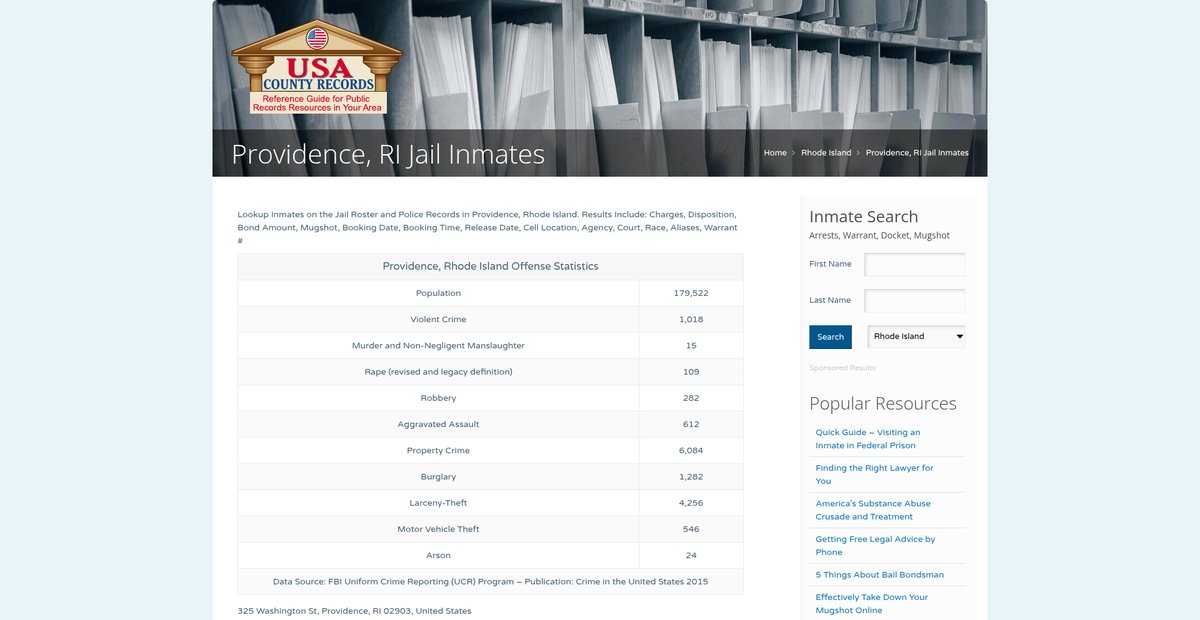Screen dimensions: 1200x620
Task: Click the Offense Statistics table header
Action: click(x=490, y=266)
